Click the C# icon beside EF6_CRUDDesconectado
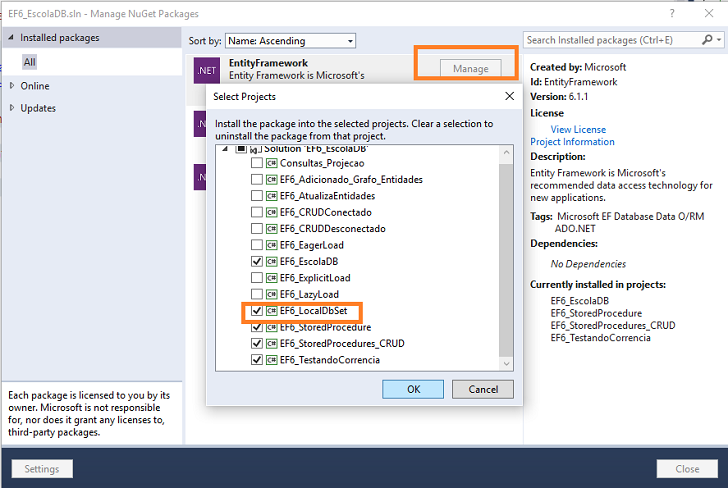This screenshot has width=728, height=488. coord(272,228)
